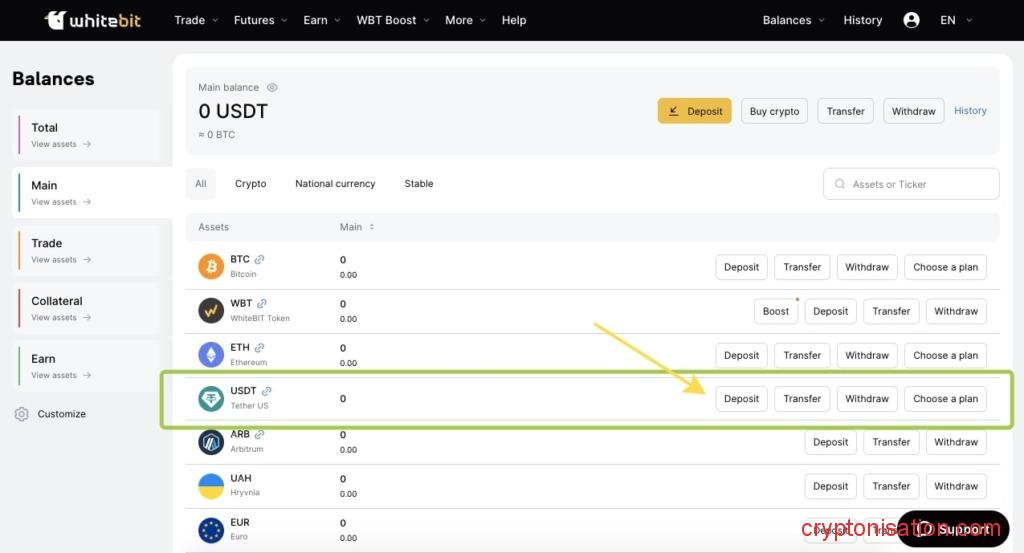
Task: Click the link icon next to ETH
Action: coord(260,348)
